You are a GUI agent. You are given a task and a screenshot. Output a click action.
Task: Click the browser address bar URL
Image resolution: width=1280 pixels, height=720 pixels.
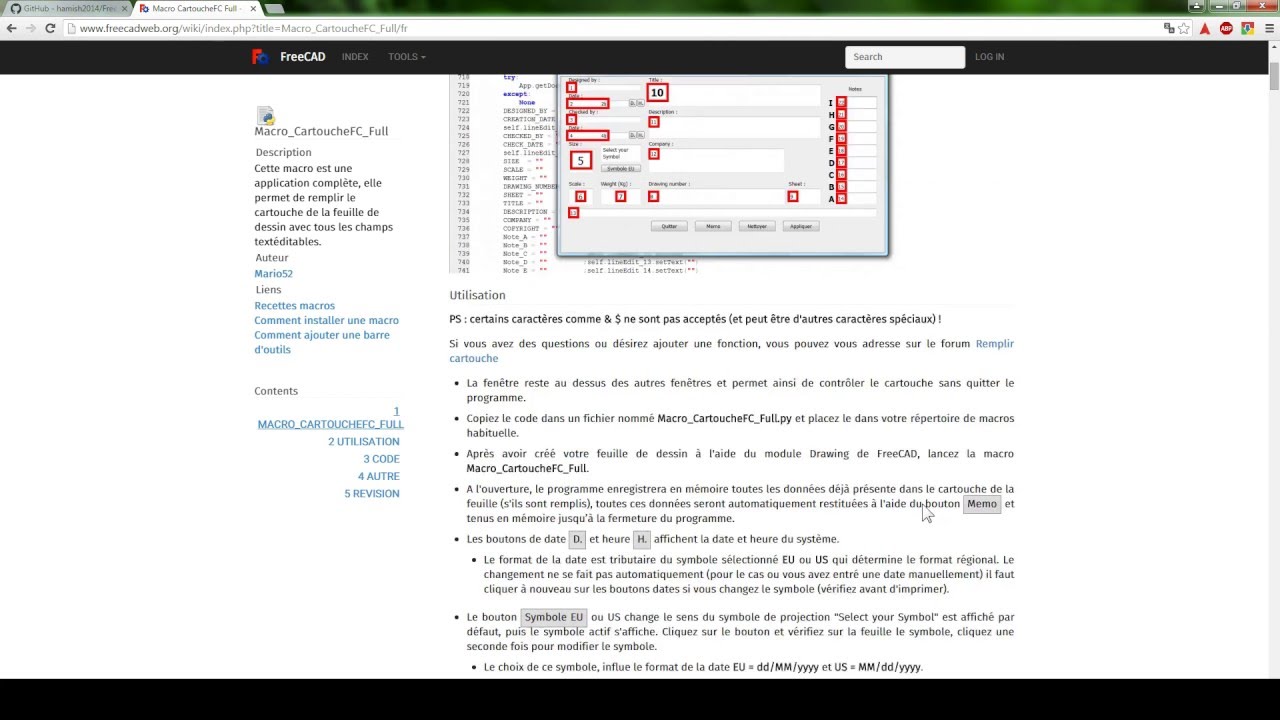[243, 28]
